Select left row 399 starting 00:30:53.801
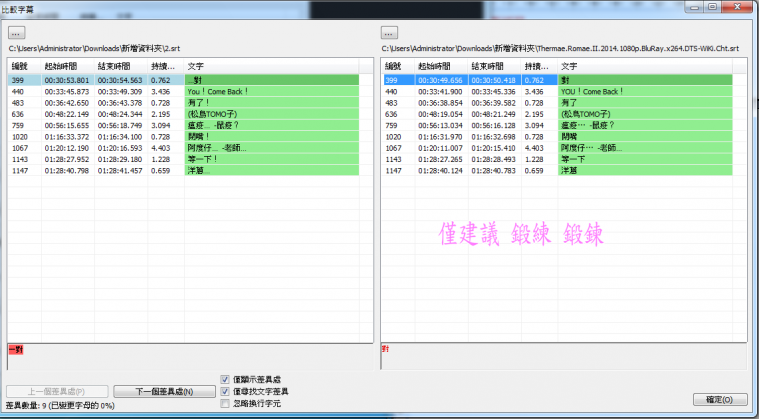This screenshot has height=419, width=759. click(183, 80)
